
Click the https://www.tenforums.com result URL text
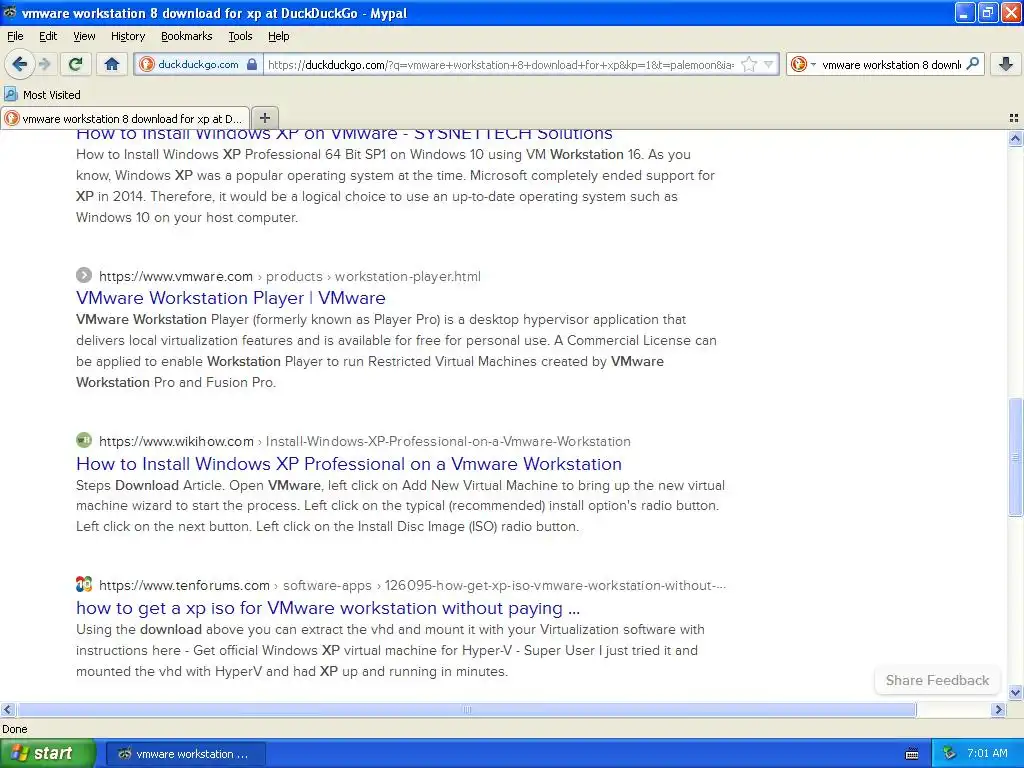pyautogui.click(x=184, y=585)
